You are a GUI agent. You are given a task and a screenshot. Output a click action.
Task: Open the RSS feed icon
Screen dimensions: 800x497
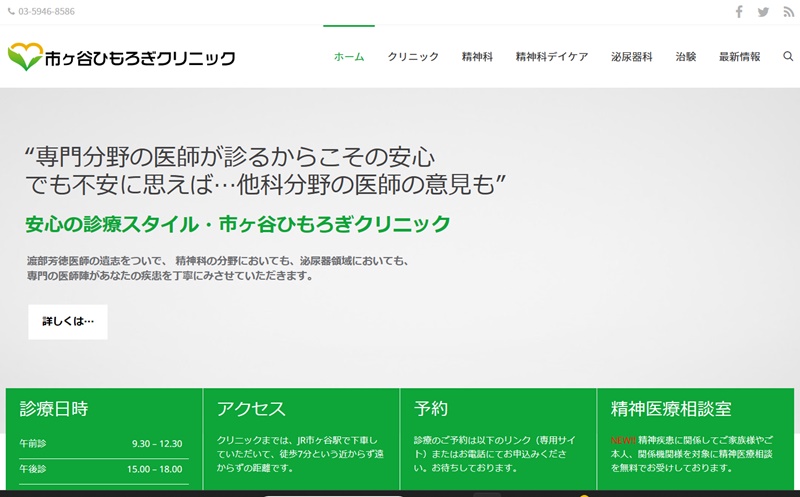788,12
